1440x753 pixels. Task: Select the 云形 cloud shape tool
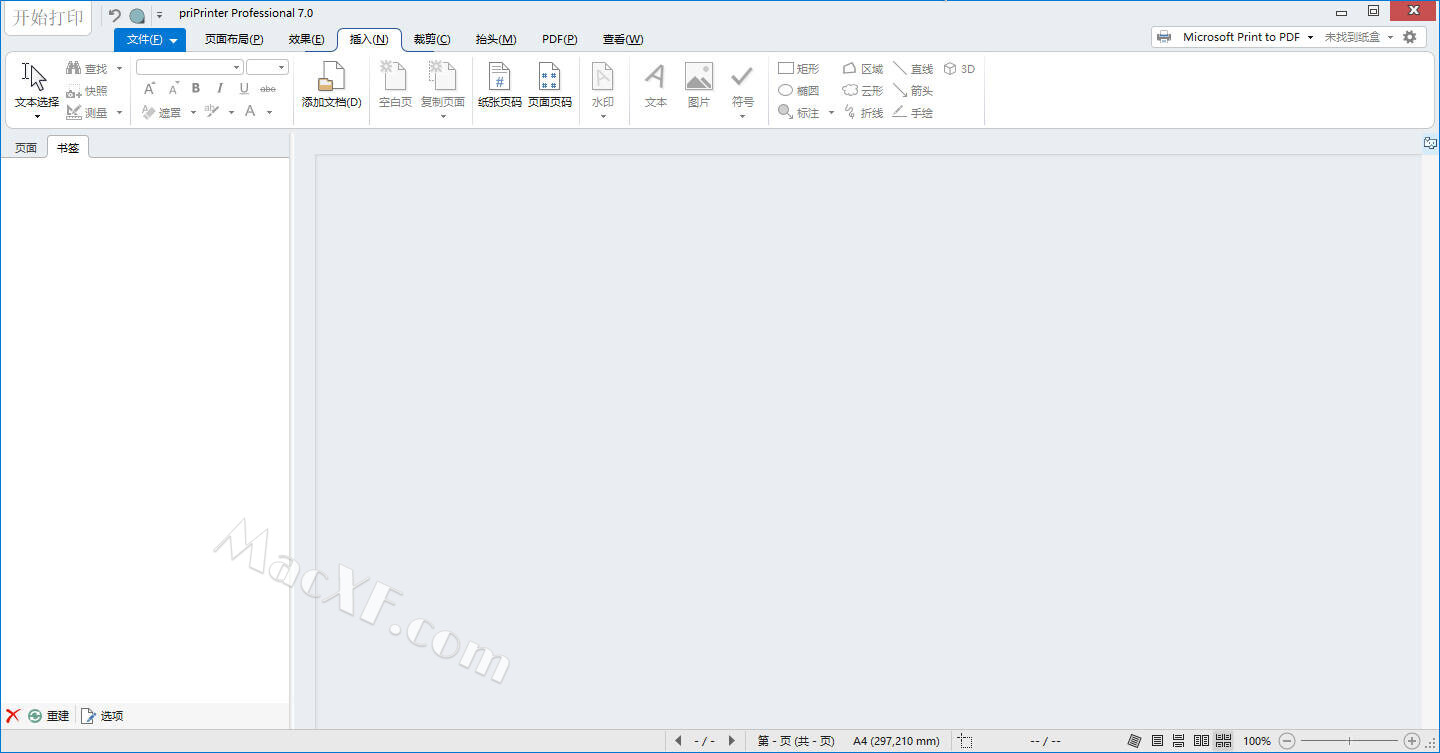pos(863,91)
